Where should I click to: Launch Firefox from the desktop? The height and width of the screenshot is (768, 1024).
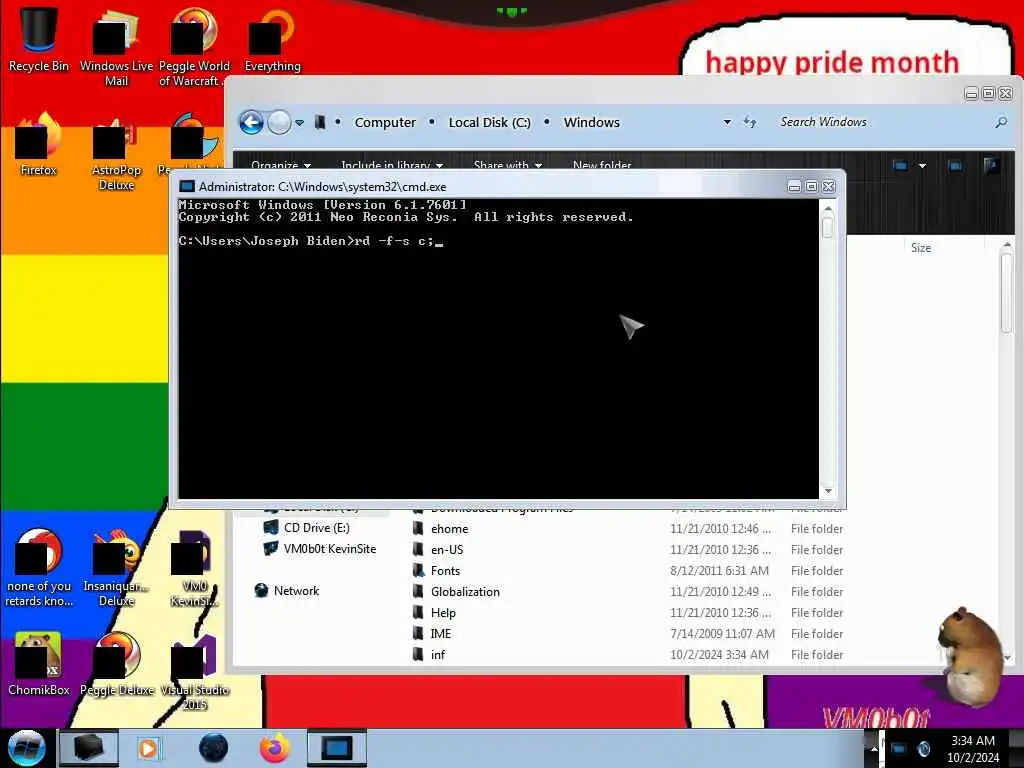click(39, 145)
